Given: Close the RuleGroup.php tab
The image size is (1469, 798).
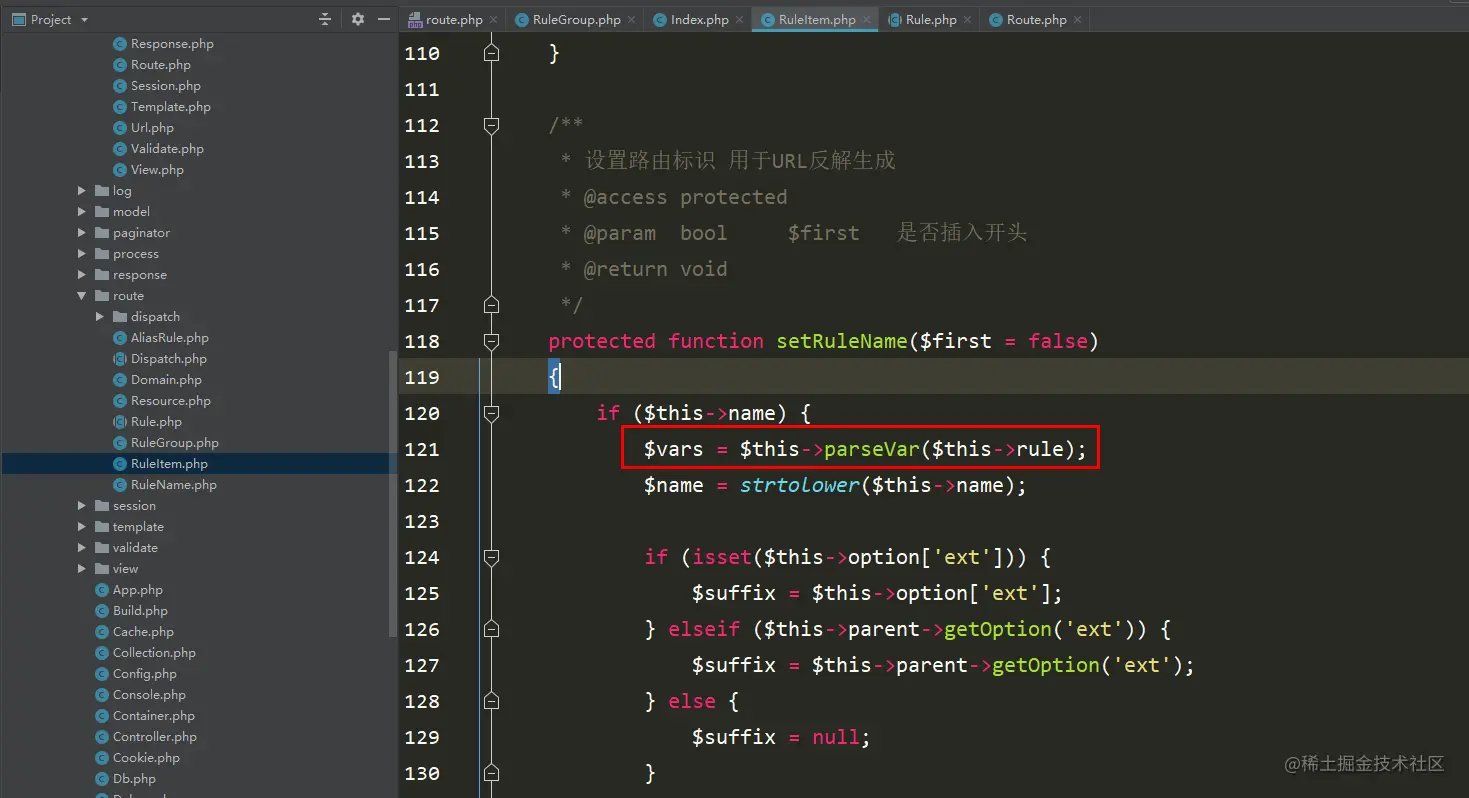Looking at the screenshot, I should click(x=632, y=19).
